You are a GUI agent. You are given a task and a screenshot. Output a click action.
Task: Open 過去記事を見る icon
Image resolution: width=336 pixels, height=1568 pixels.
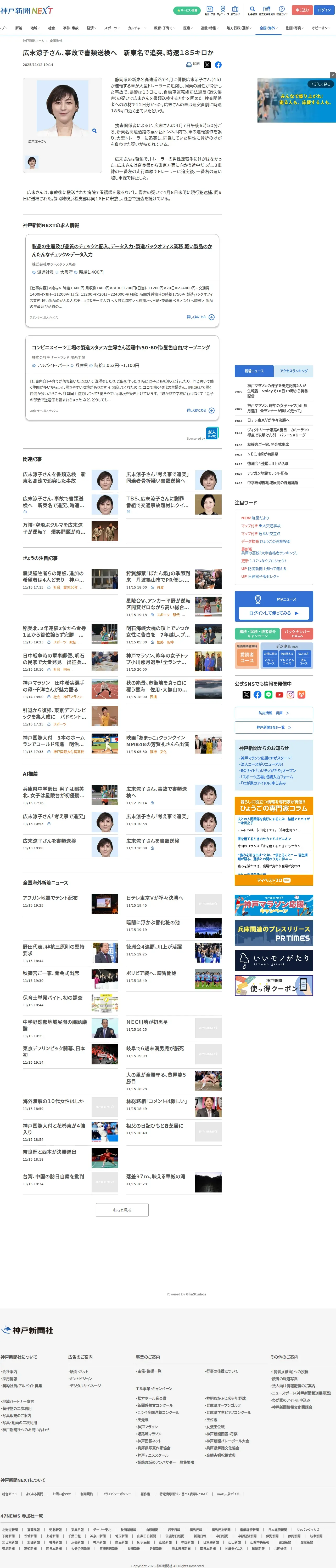point(266,10)
